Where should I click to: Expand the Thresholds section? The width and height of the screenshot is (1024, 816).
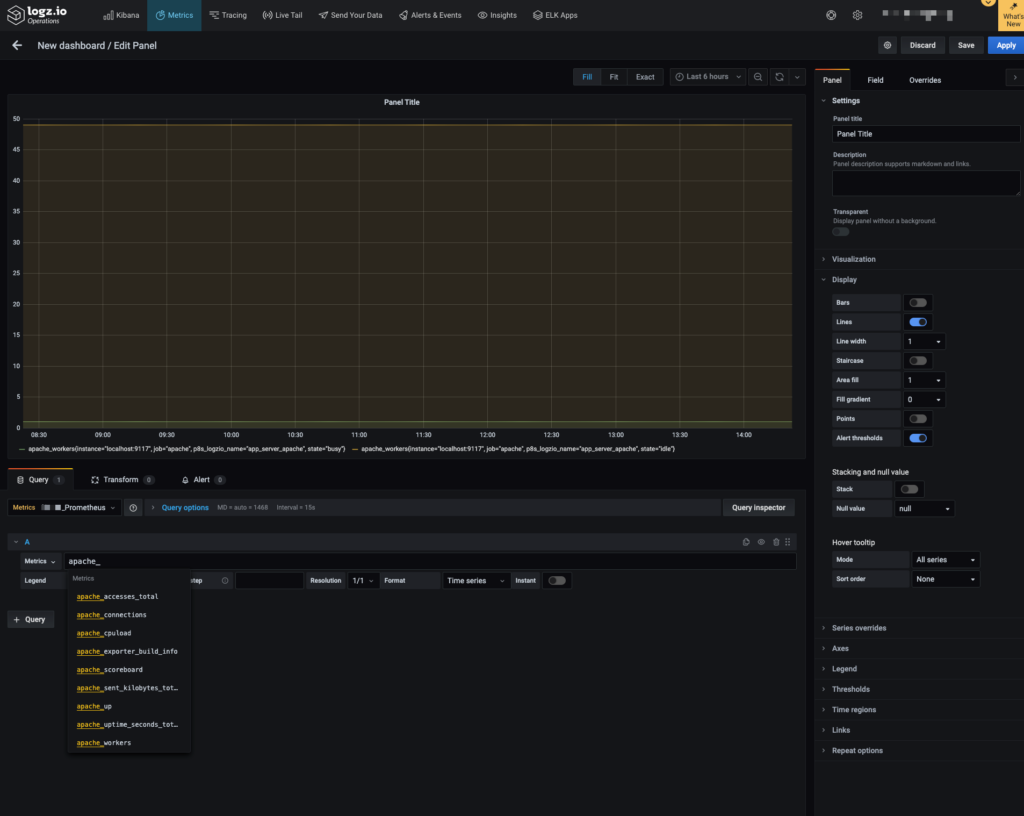850,689
